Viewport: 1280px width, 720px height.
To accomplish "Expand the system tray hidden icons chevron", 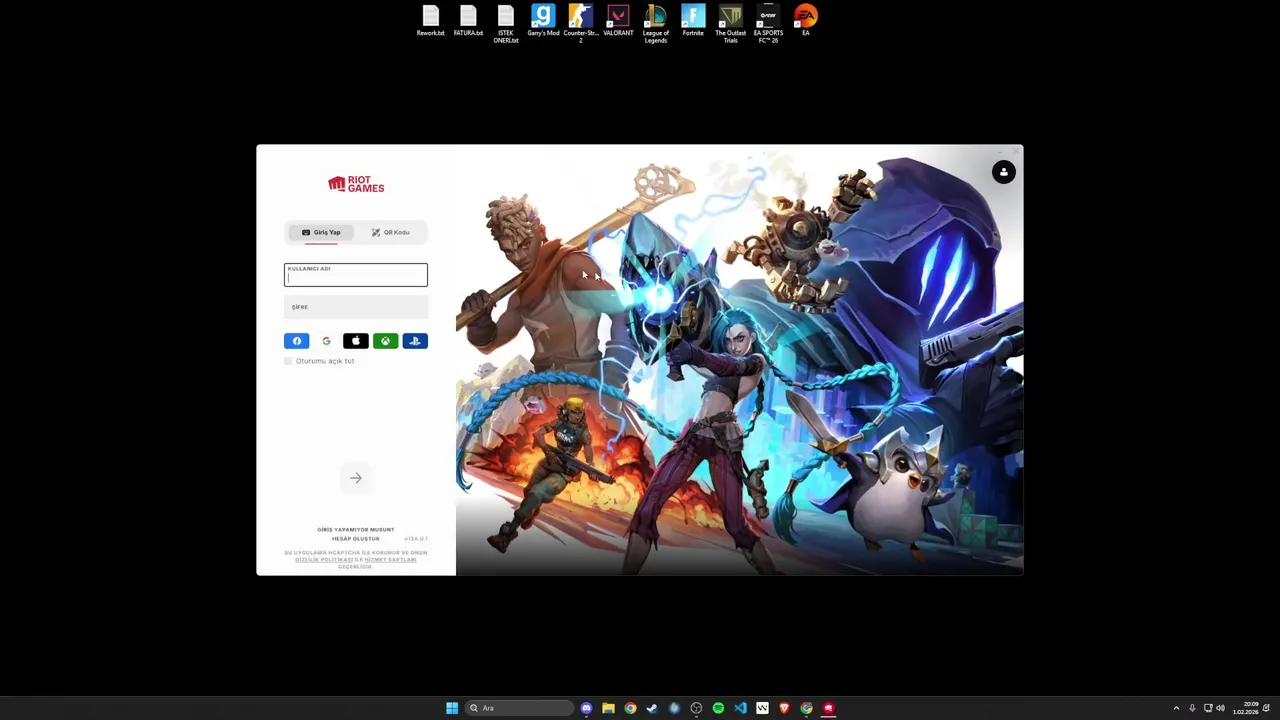I will click(x=1176, y=708).
